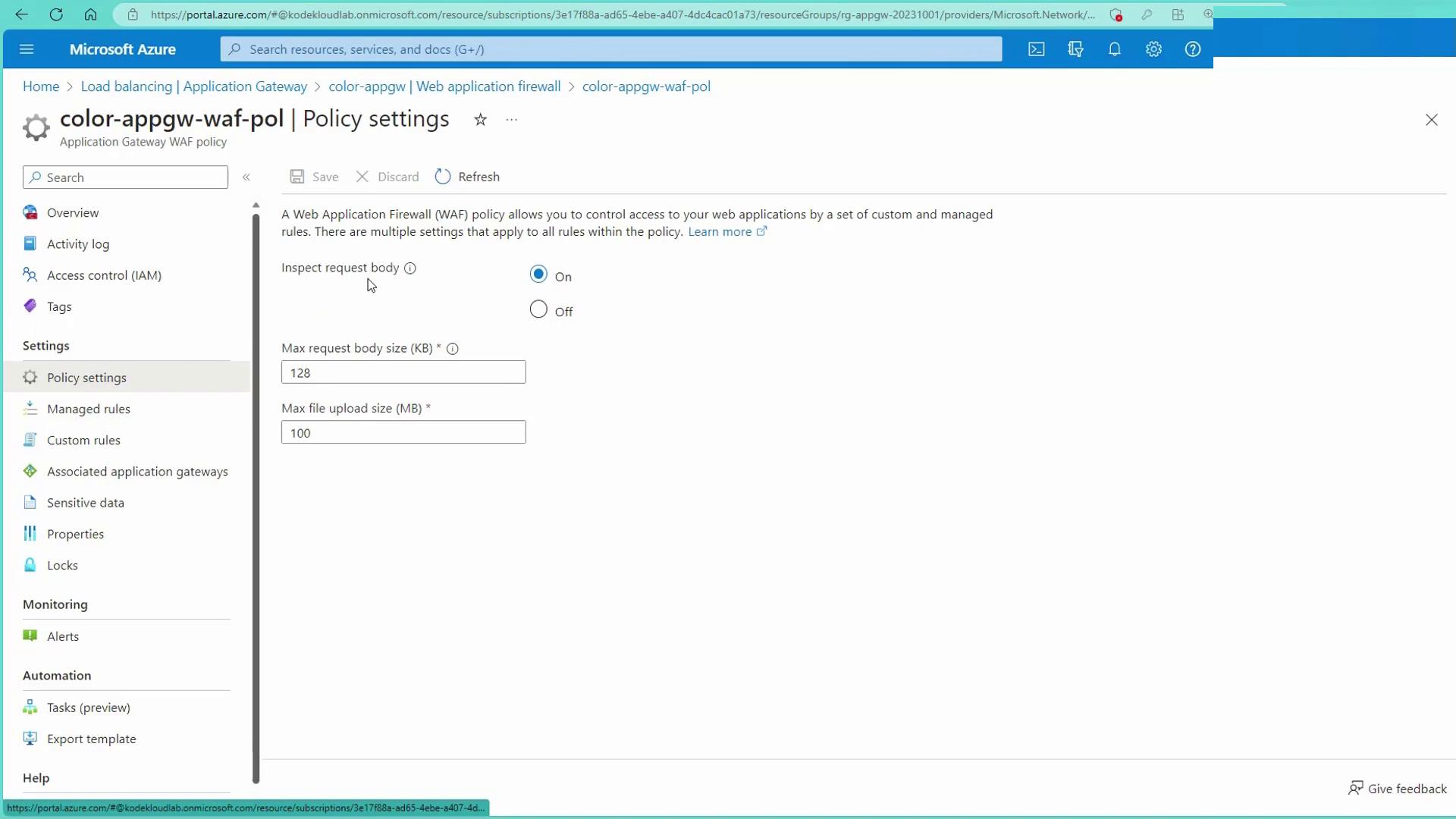
Task: Open Custom rules menu item
Action: point(83,440)
